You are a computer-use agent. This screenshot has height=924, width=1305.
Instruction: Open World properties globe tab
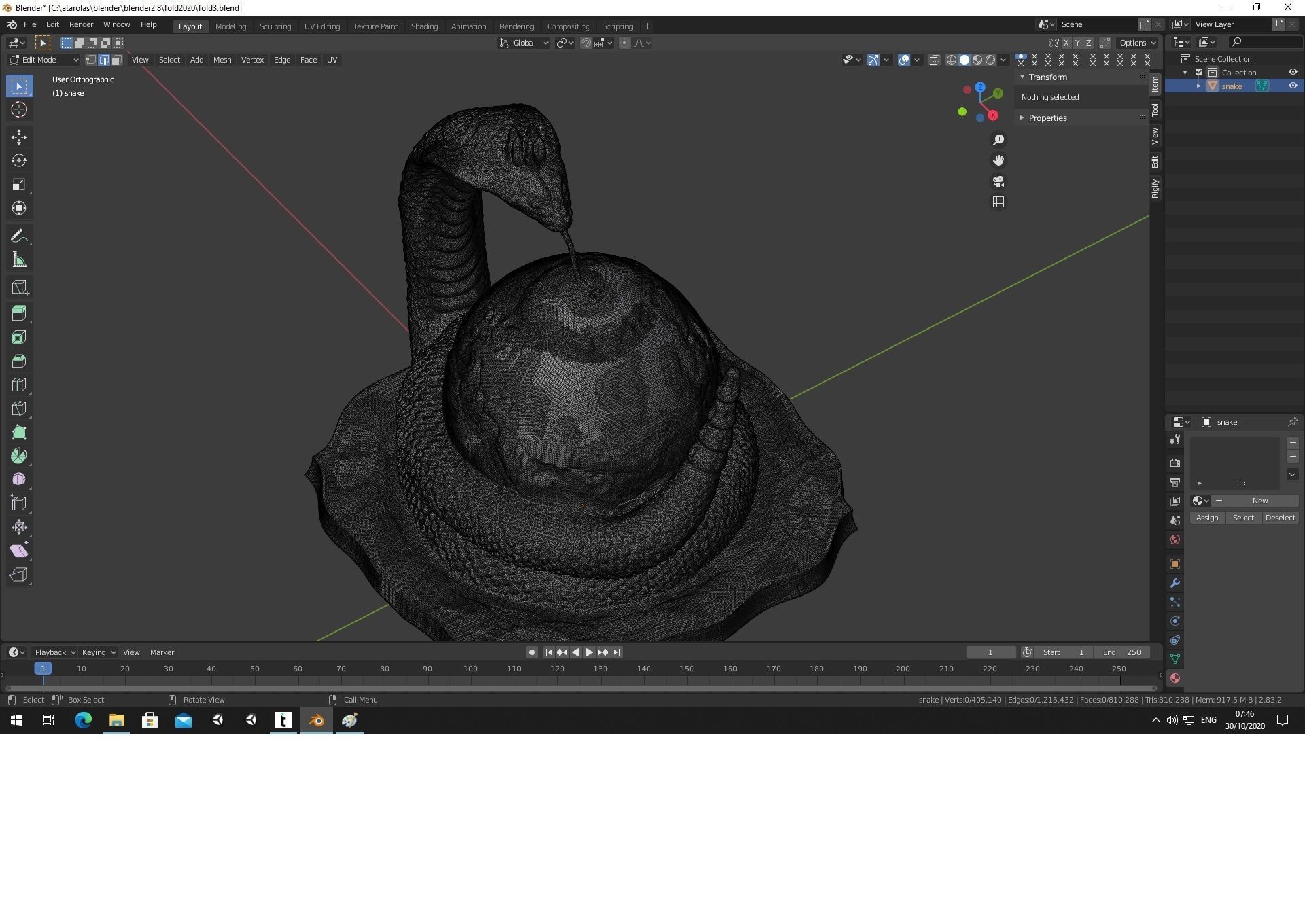point(1174,539)
